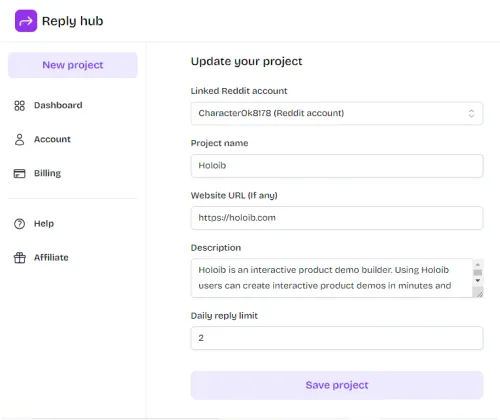This screenshot has height=420, width=500.
Task: Click inside the Description text area
Action: (x=332, y=278)
